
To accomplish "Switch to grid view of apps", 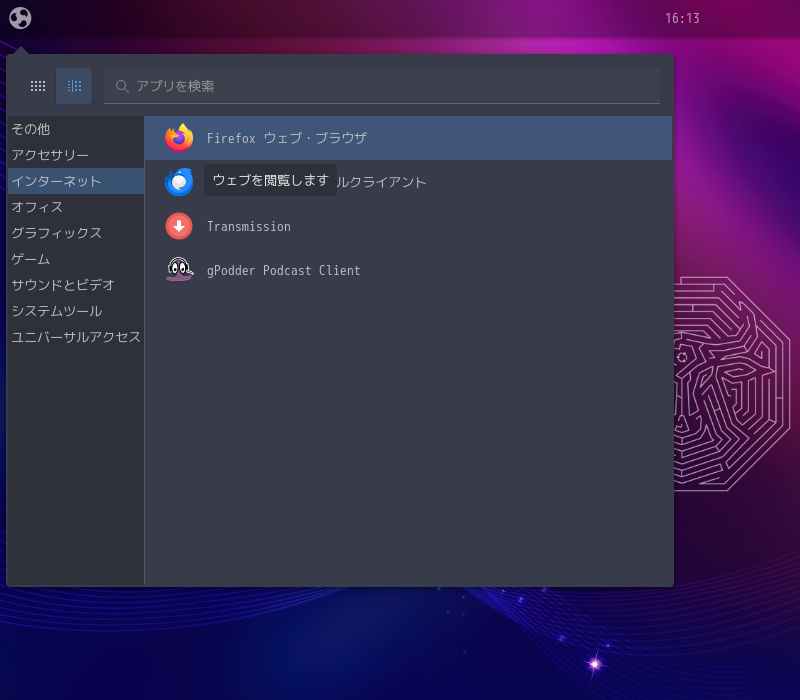I will coord(38,86).
